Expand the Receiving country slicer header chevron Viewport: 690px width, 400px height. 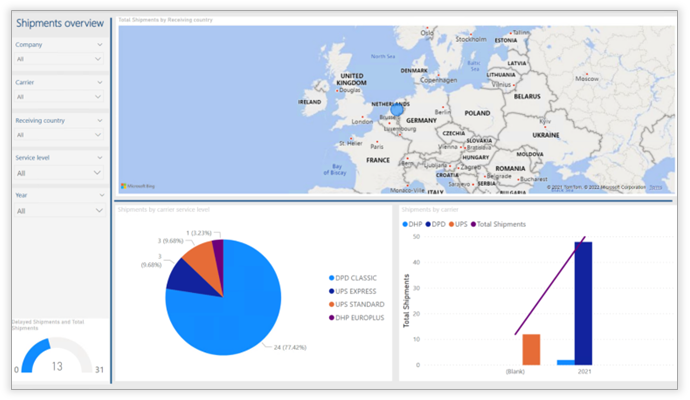click(x=100, y=120)
